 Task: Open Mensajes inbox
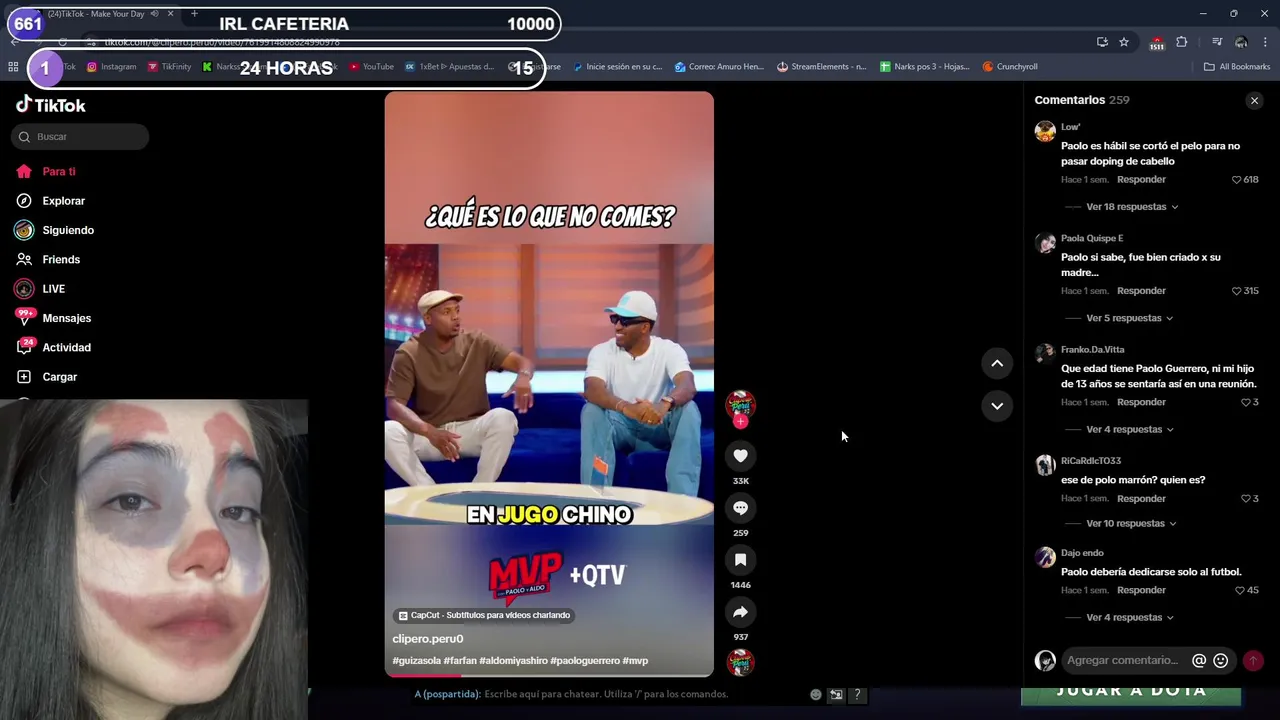(54, 318)
